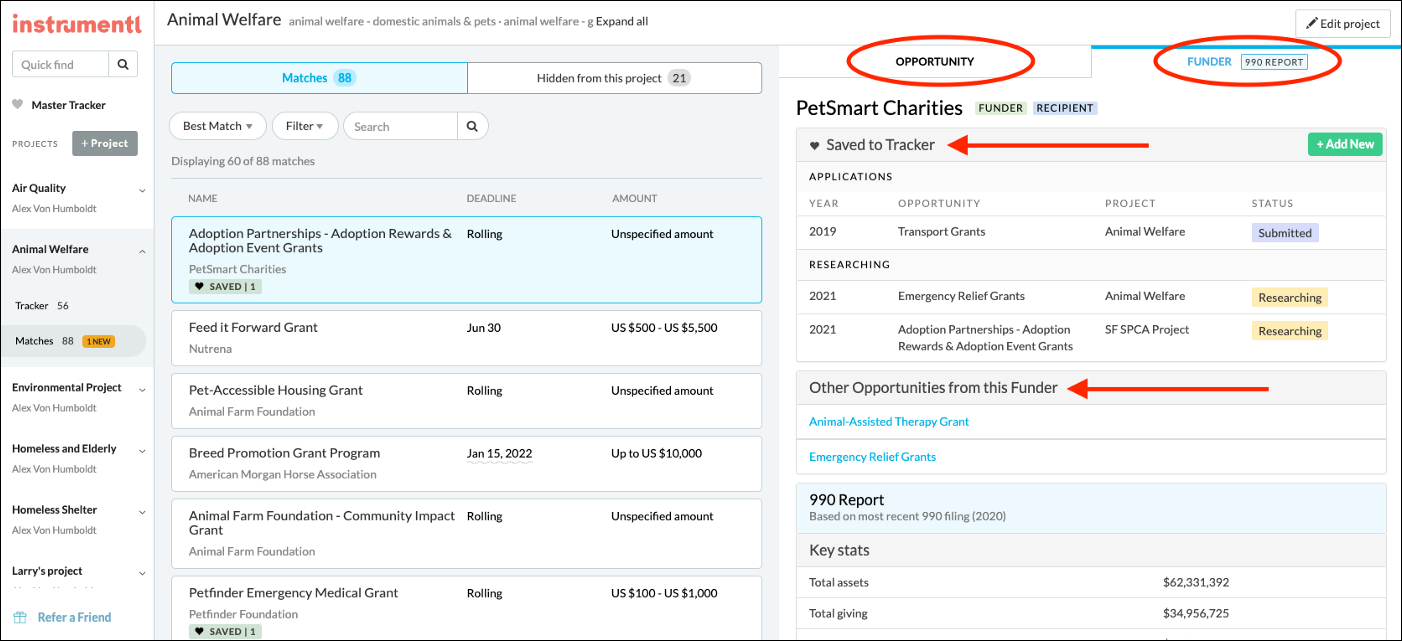Expand Larry's project chevron
This screenshot has width=1402, height=641.
coord(142,572)
